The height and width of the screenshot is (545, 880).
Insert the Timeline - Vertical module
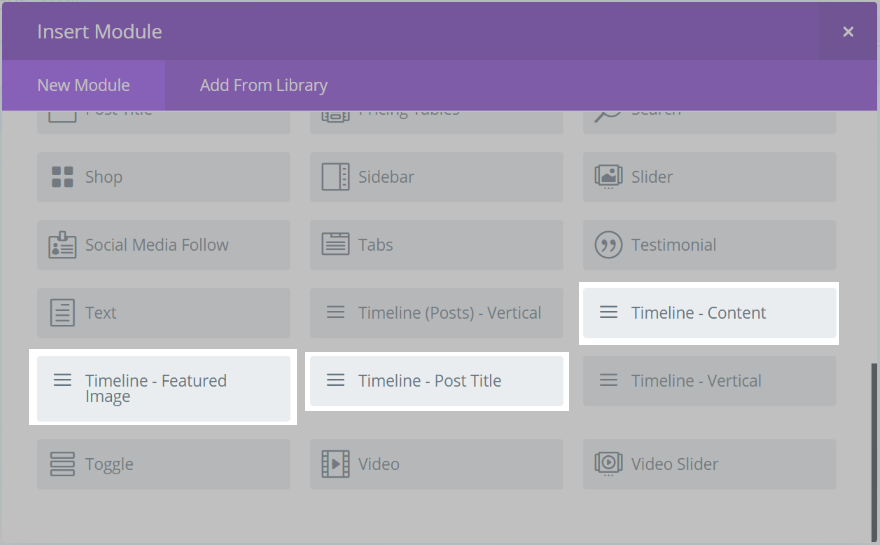[709, 381]
